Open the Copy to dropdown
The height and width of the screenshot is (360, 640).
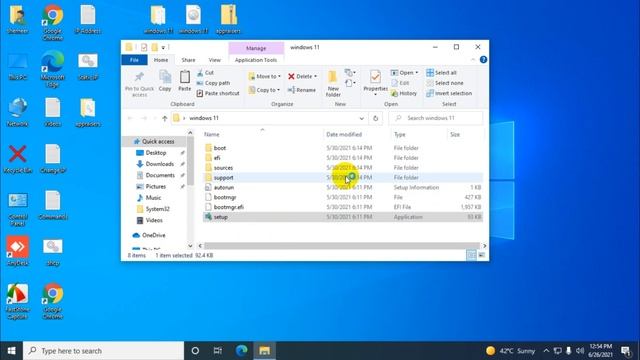[x=264, y=90]
